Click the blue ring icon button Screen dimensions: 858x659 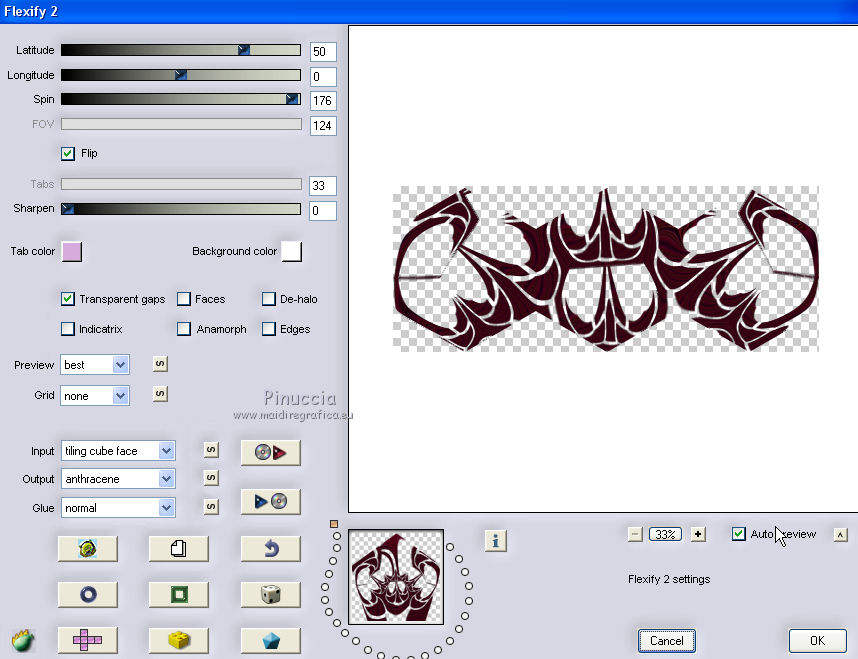point(88,594)
